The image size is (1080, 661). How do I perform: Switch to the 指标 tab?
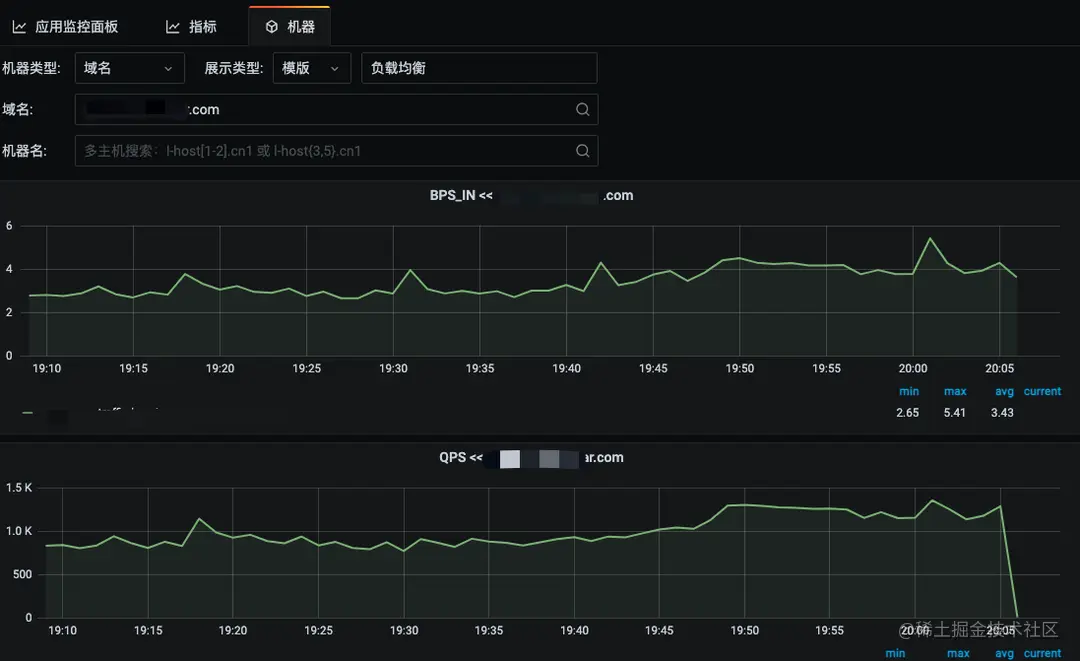pyautogui.click(x=191, y=27)
